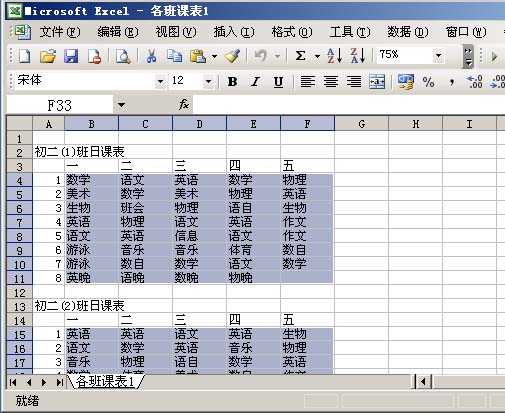Select the Cut scissors icon

click(x=151, y=56)
